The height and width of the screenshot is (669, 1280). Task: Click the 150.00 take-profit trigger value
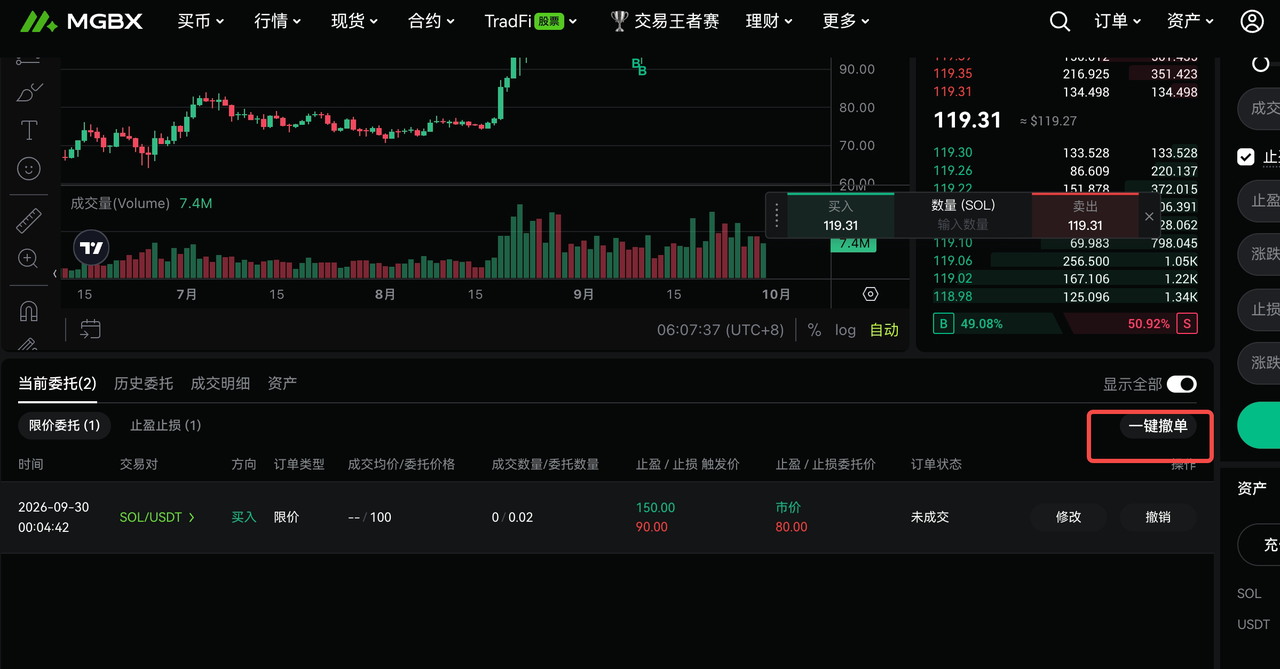pos(655,507)
